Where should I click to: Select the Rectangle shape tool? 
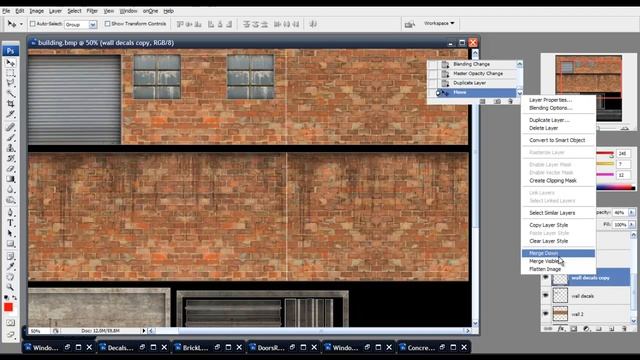[11, 244]
